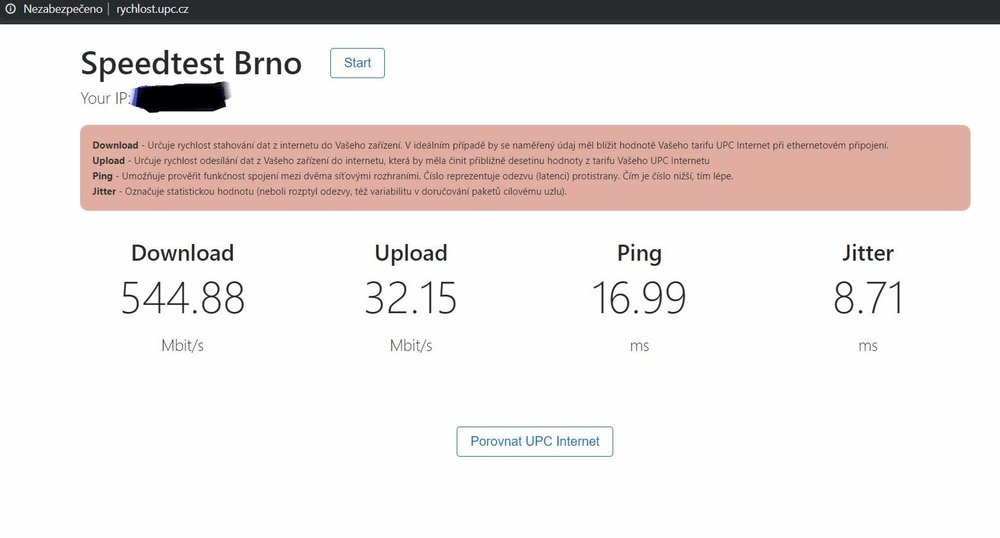Click the site info icon in address bar
This screenshot has height=538, width=1000.
pyautogui.click(x=9, y=10)
